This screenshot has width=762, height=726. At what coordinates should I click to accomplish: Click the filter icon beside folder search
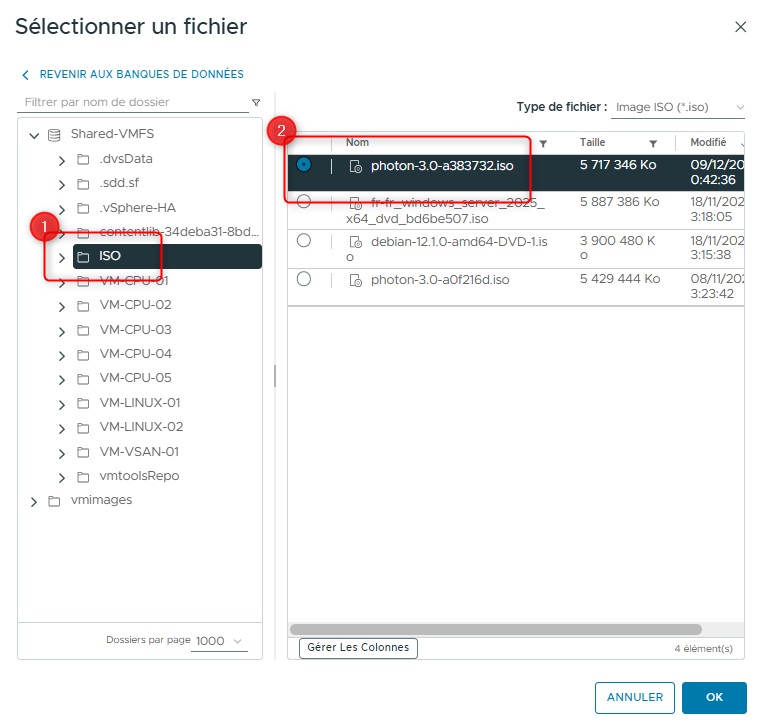(x=256, y=102)
